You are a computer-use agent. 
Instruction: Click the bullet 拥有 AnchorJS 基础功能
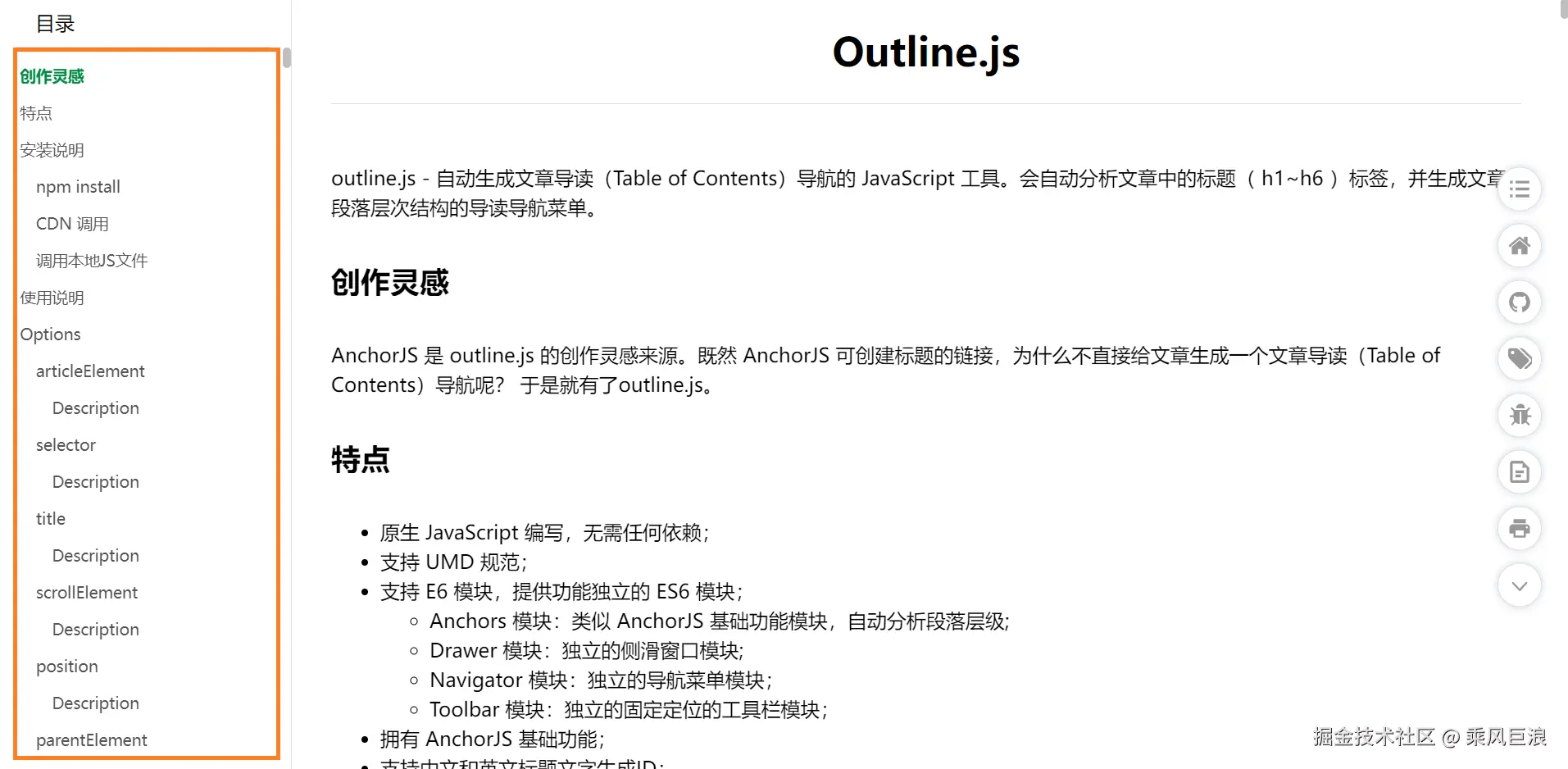tap(493, 739)
